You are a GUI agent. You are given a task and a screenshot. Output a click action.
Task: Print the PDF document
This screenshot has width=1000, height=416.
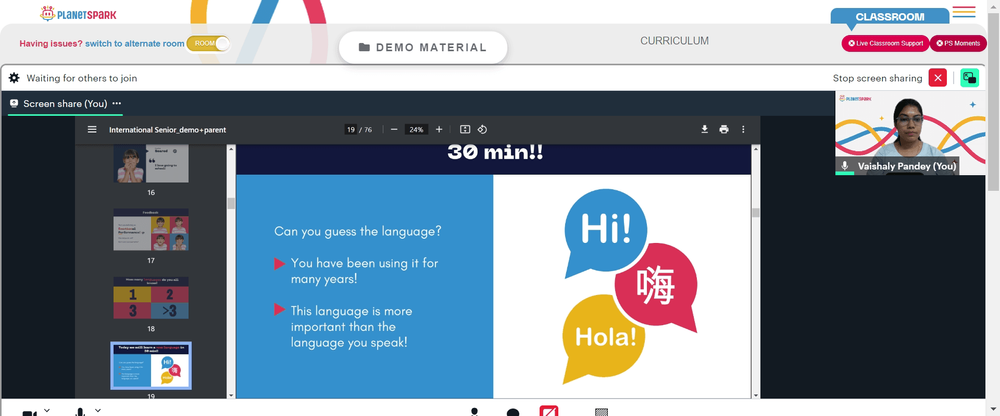(724, 130)
